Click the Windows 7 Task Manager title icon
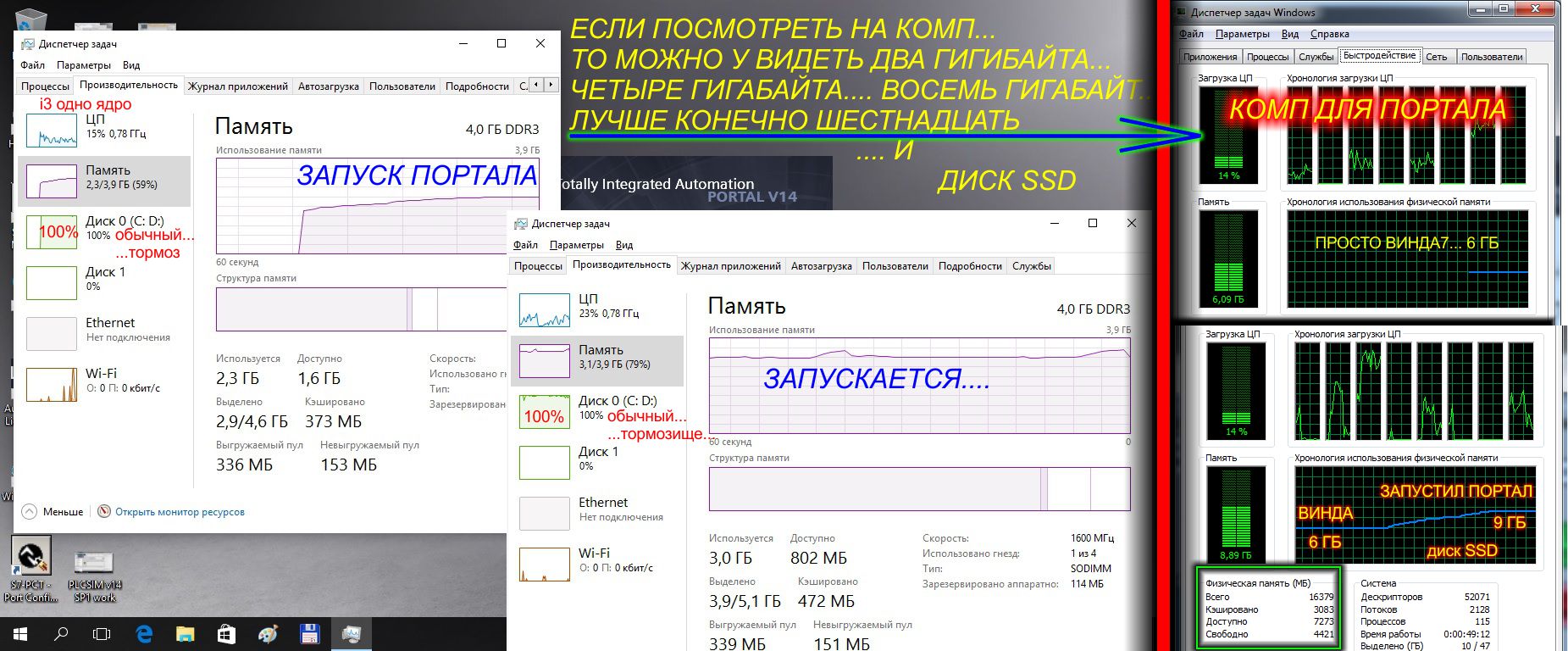Image resolution: width=1568 pixels, height=651 pixels. 1181,12
